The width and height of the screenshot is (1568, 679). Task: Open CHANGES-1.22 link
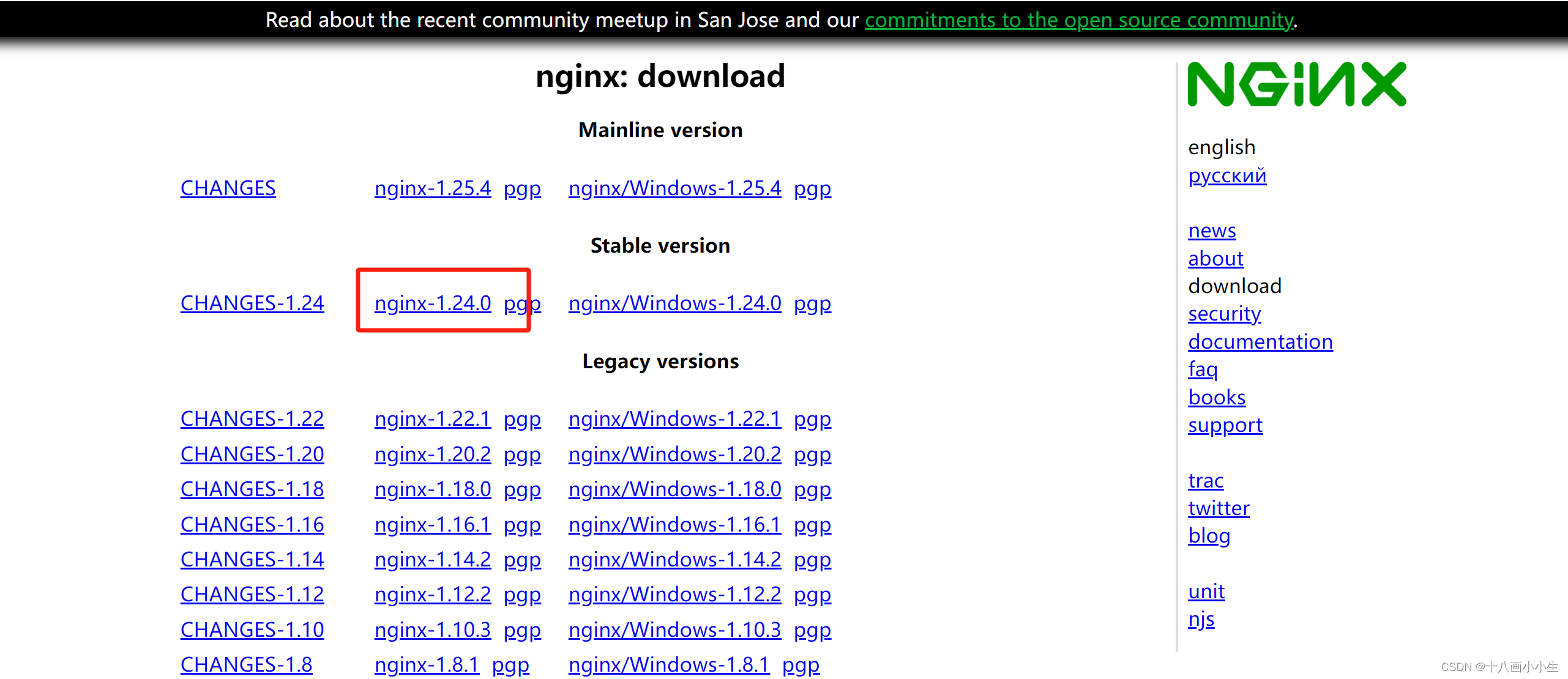click(252, 418)
